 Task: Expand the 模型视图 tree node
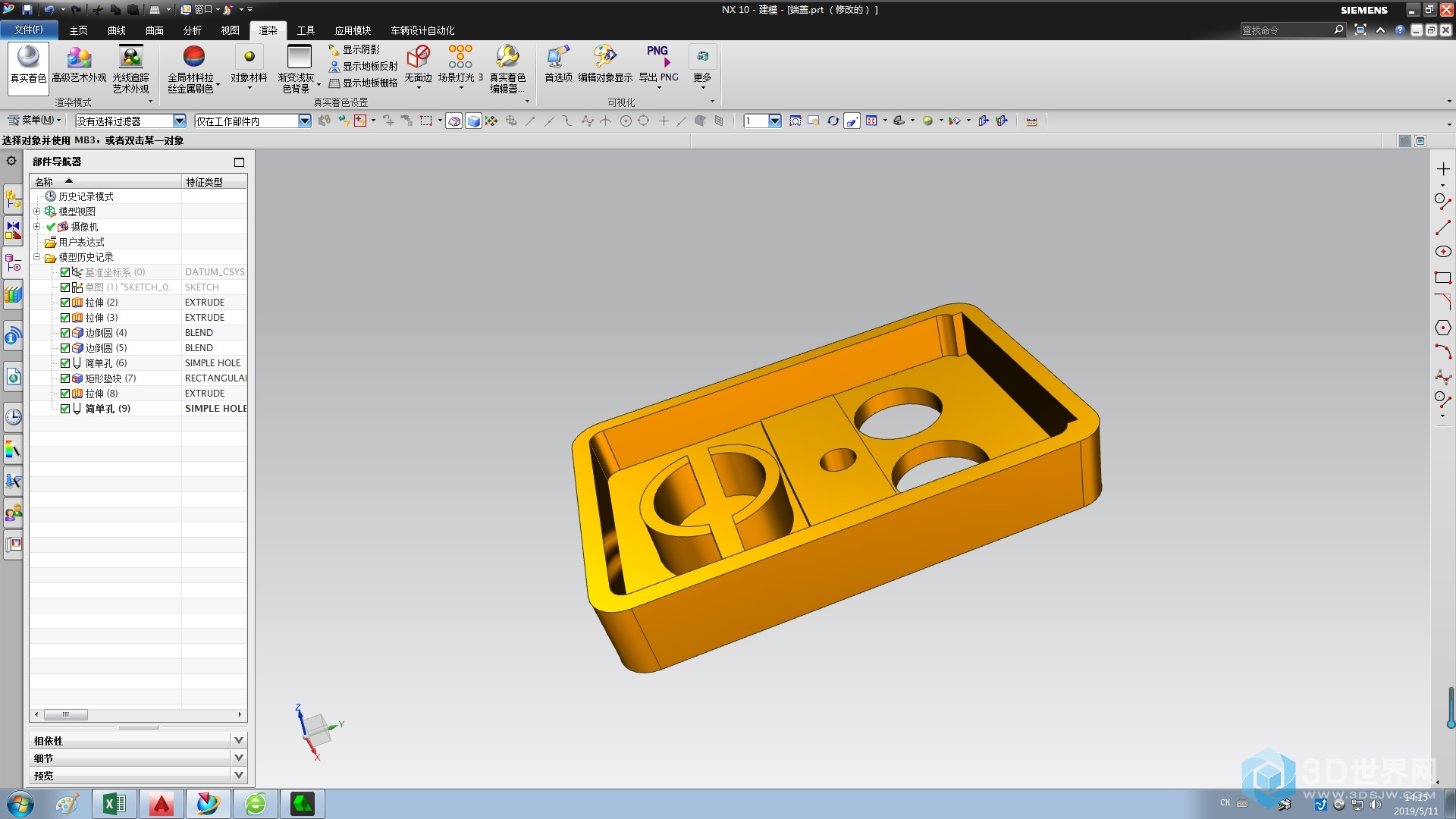coord(36,211)
